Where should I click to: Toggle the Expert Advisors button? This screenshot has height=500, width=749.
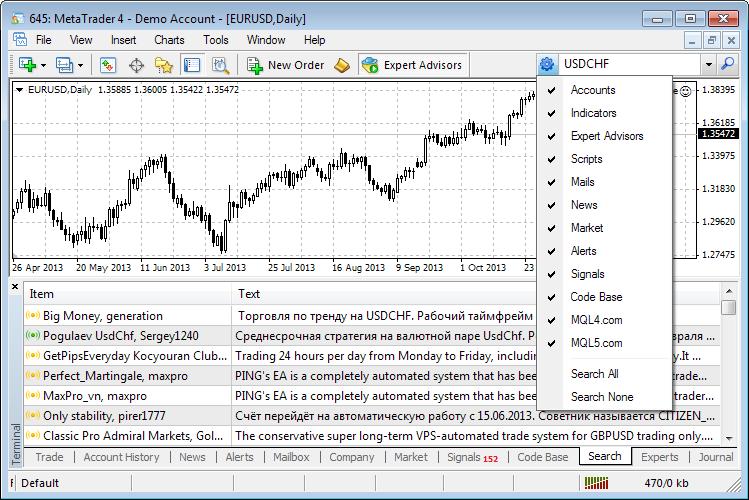tap(412, 65)
